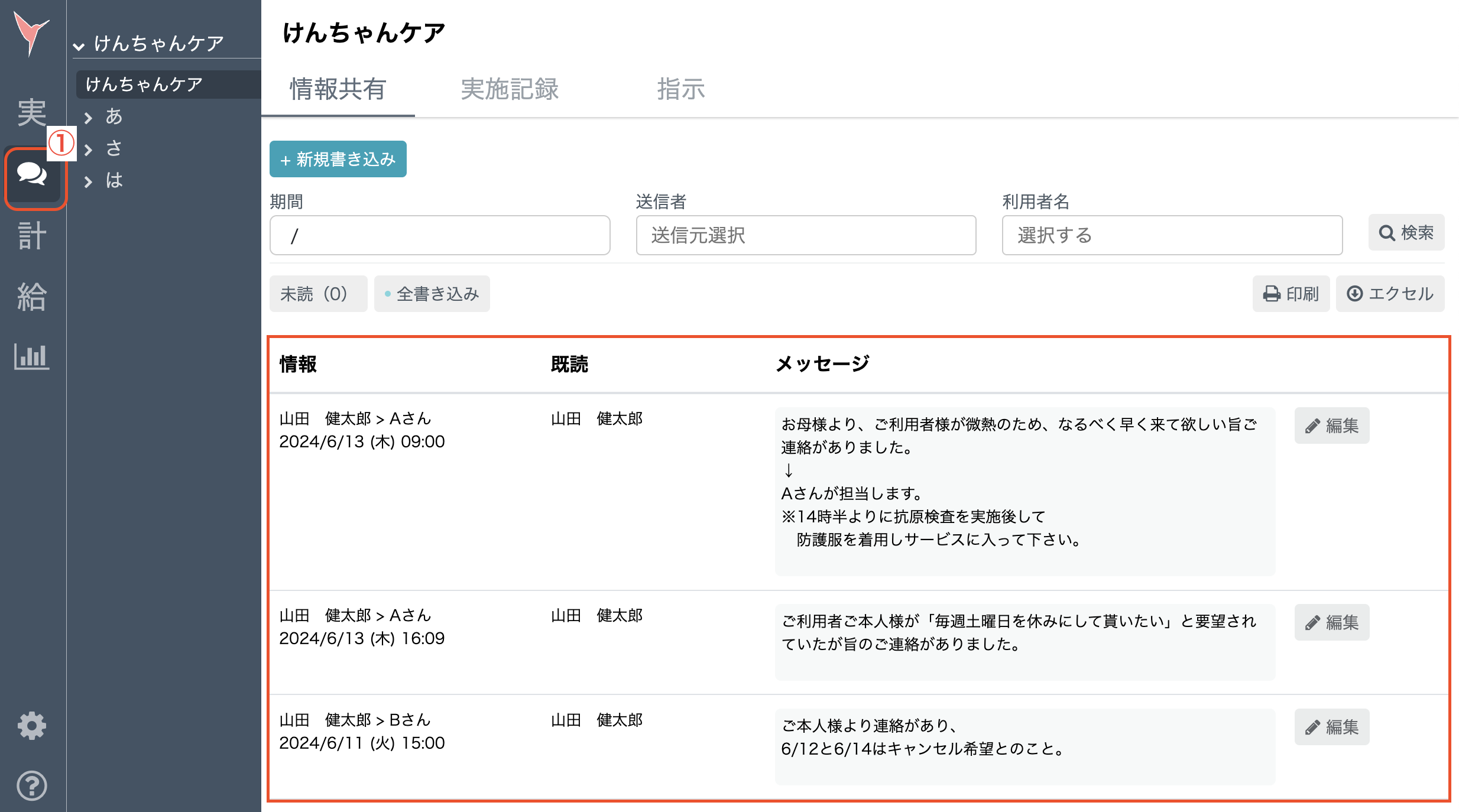The image size is (1459, 812).
Task: Open the 選択する user name dropdown
Action: point(1172,235)
